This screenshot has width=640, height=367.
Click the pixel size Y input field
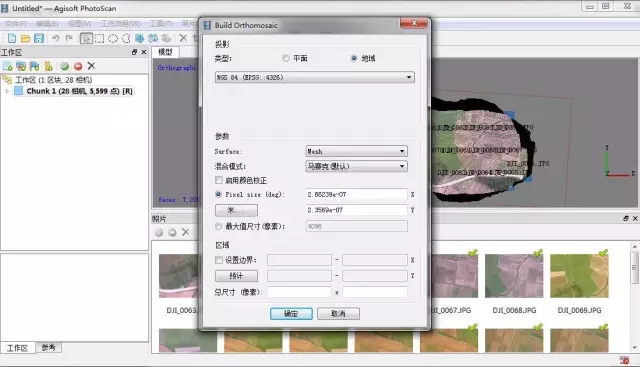pyautogui.click(x=356, y=210)
